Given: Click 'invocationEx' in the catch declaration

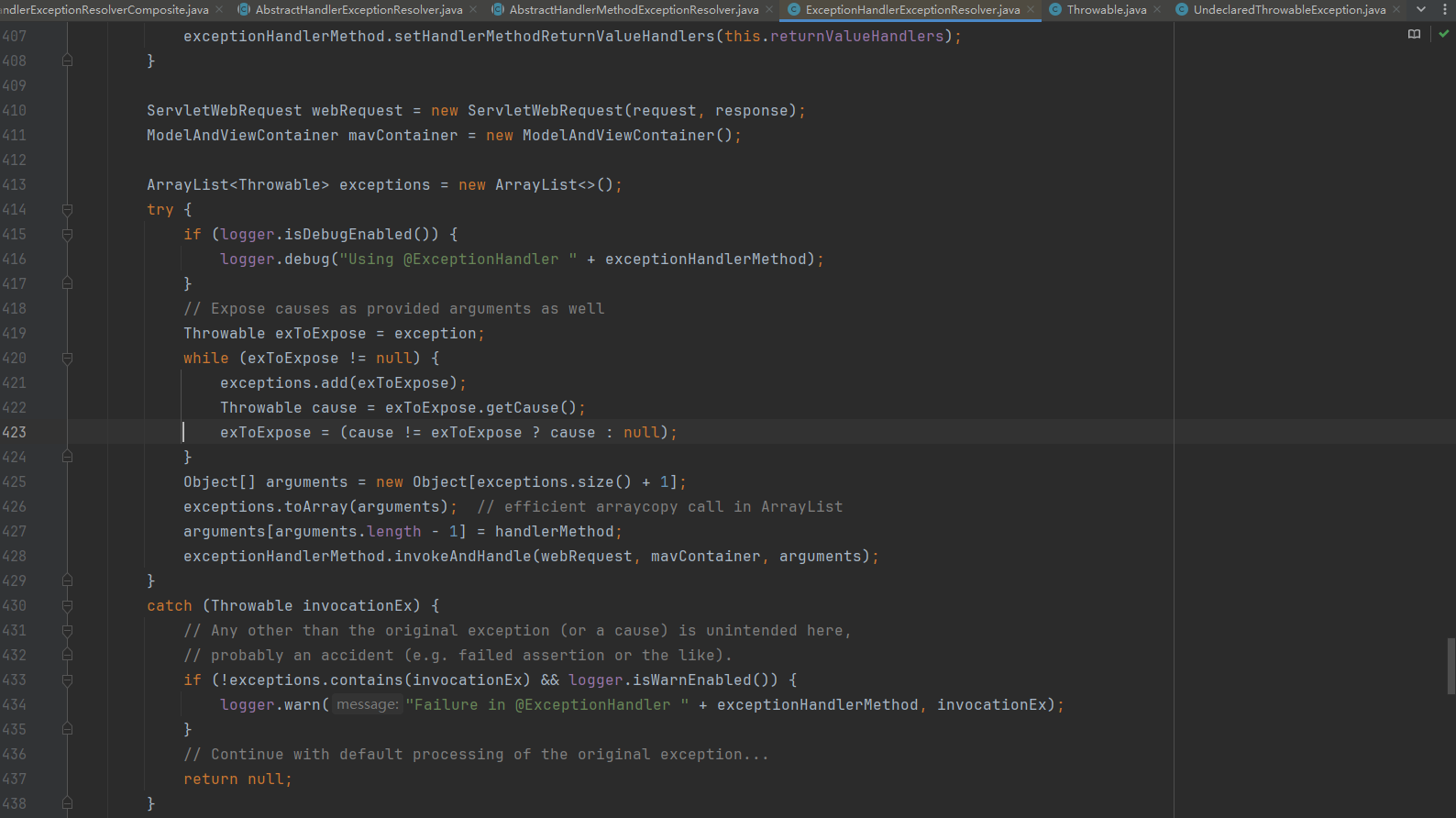Looking at the screenshot, I should pos(358,606).
